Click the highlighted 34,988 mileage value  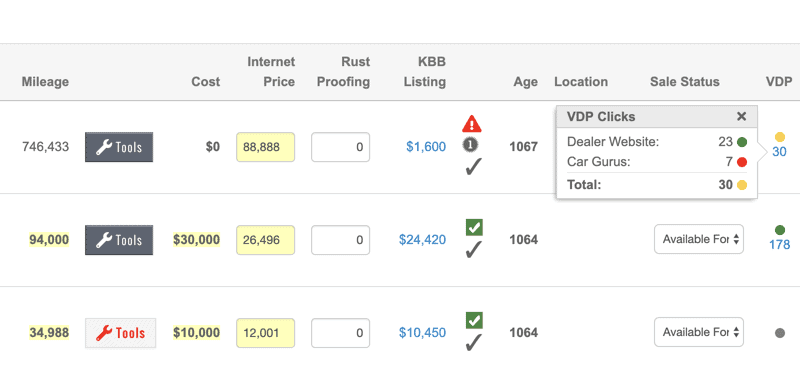click(49, 333)
